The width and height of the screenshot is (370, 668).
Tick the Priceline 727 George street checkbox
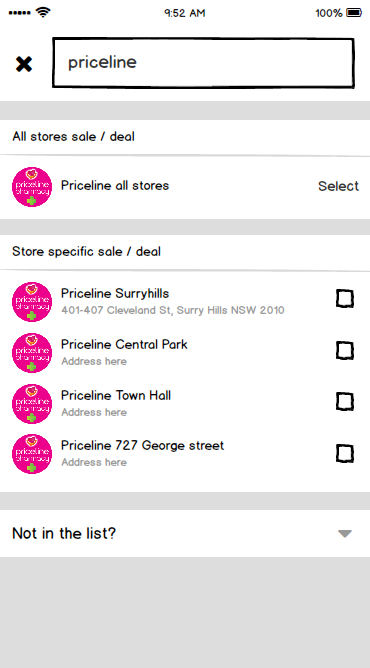click(344, 453)
